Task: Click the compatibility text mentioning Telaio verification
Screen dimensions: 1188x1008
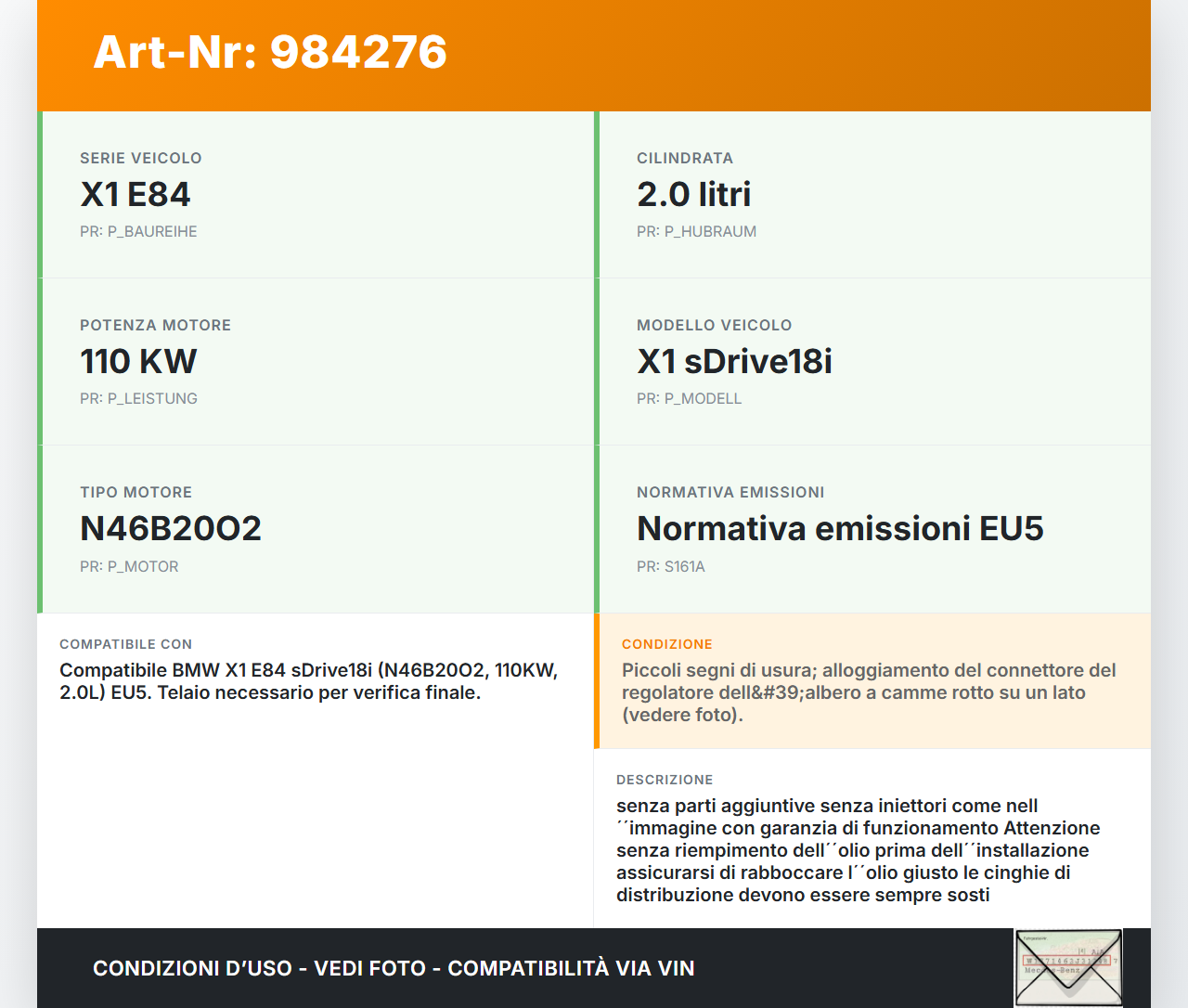Action: tap(308, 681)
